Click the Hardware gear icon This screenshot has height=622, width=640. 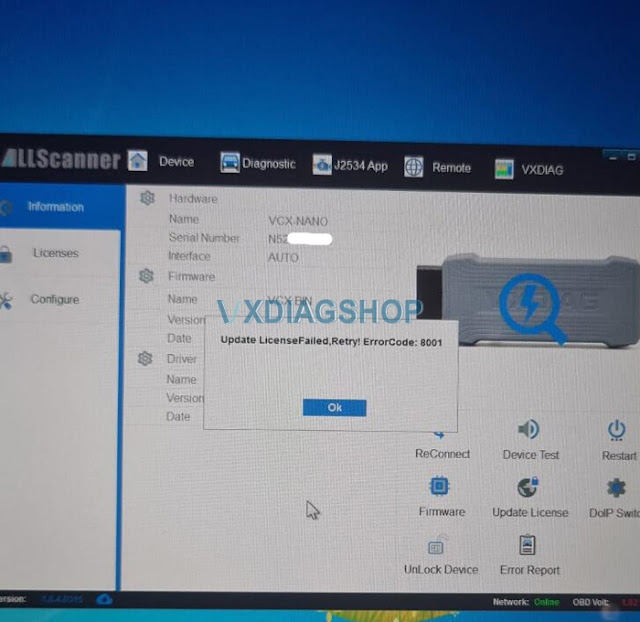tap(147, 198)
